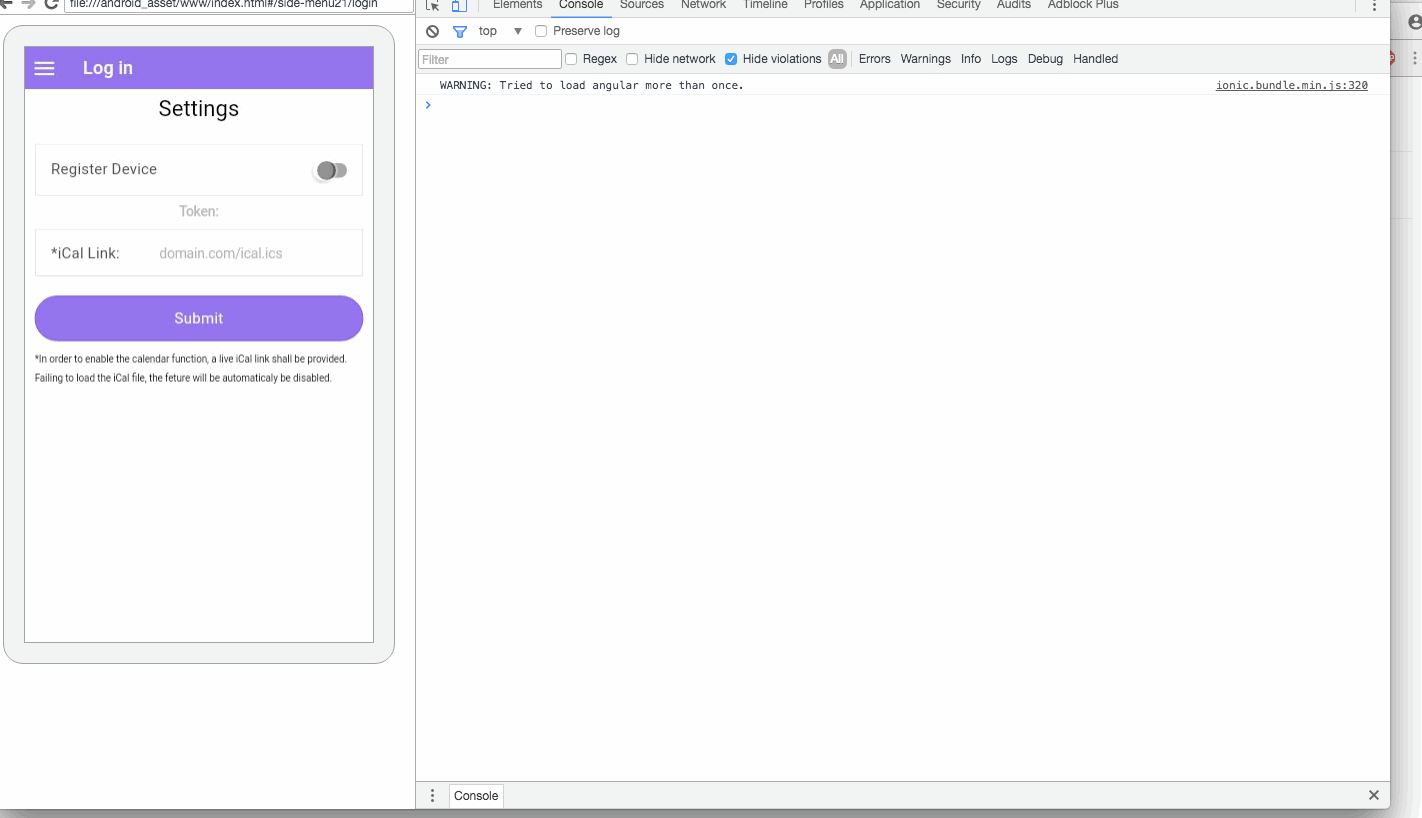The height and width of the screenshot is (818, 1422).
Task: Click the browser address bar
Action: (x=238, y=4)
